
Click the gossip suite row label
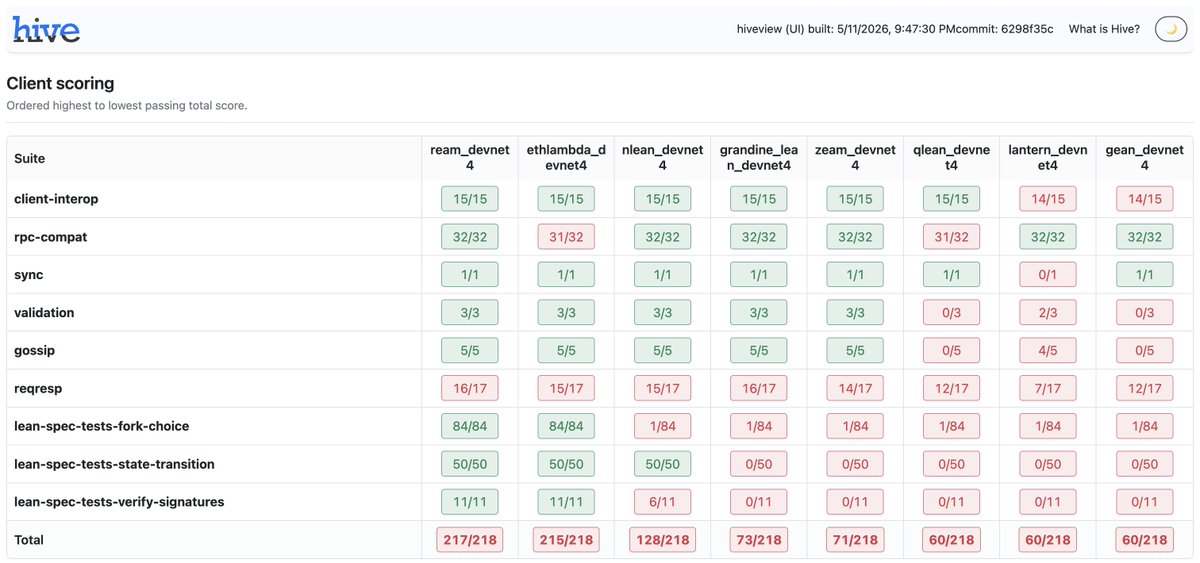tap(35, 351)
